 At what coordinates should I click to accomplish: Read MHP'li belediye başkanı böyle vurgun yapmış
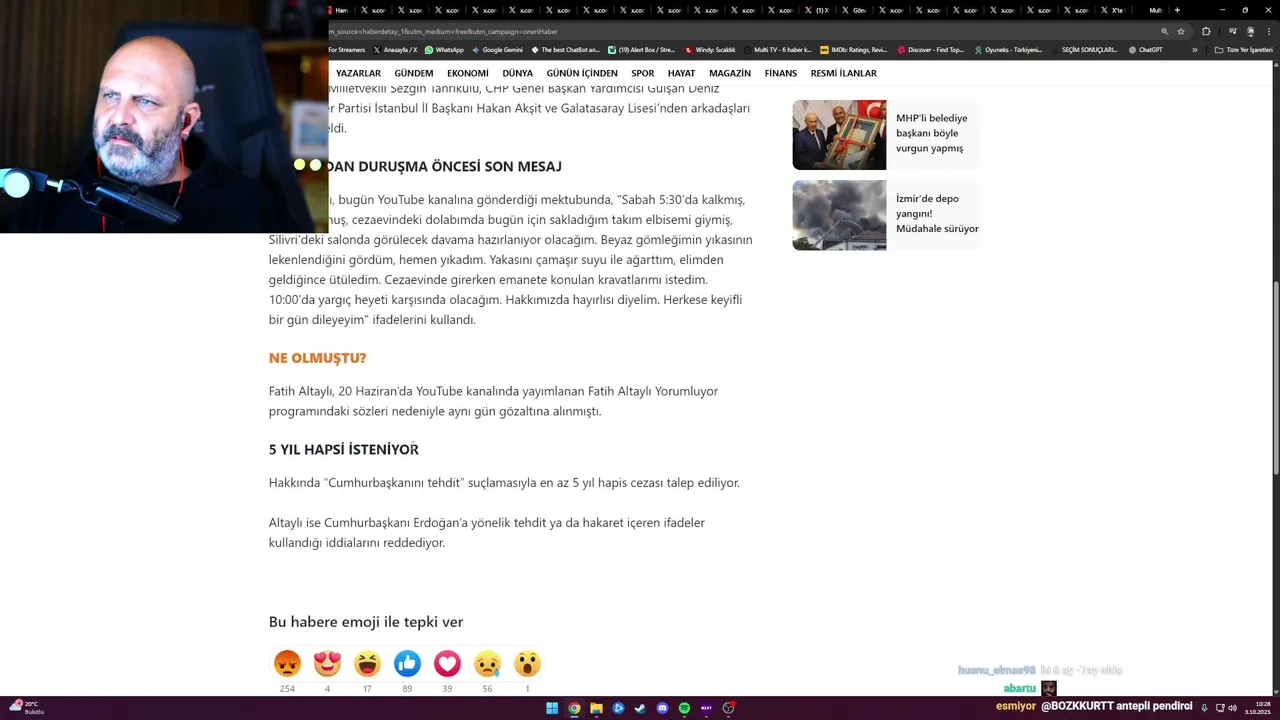(931, 133)
